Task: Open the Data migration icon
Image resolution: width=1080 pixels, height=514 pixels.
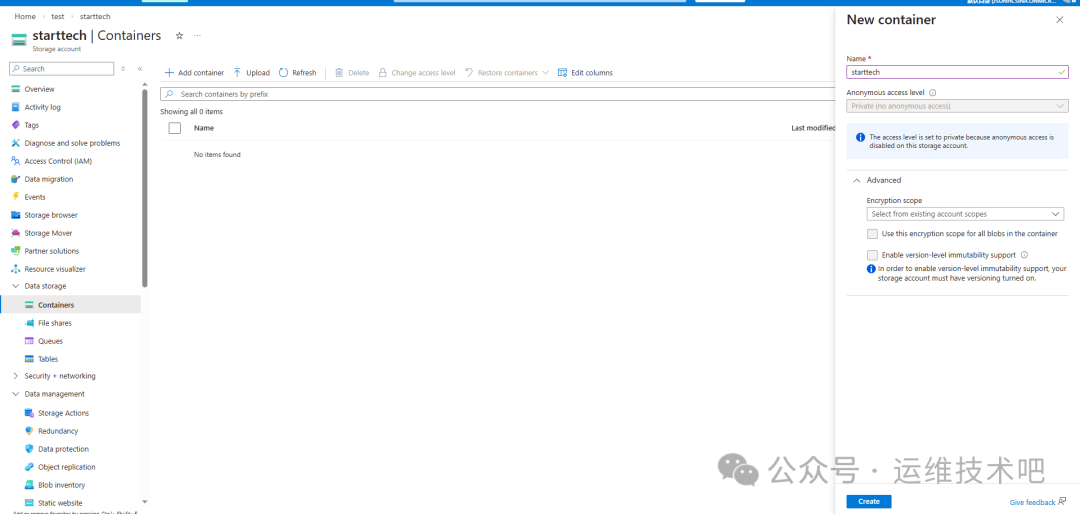Action: (16, 178)
